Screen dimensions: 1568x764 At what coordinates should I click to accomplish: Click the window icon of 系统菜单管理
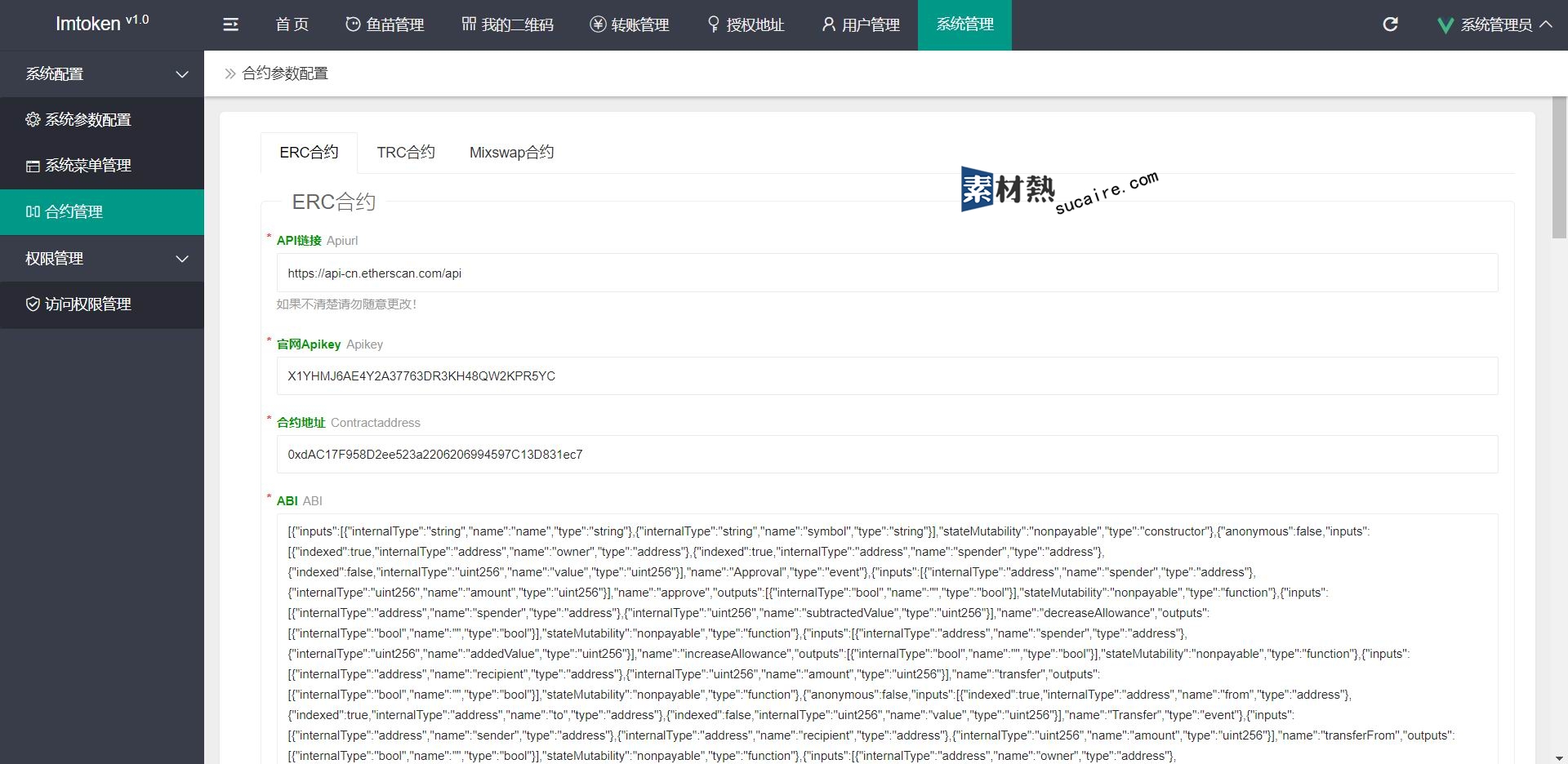33,166
